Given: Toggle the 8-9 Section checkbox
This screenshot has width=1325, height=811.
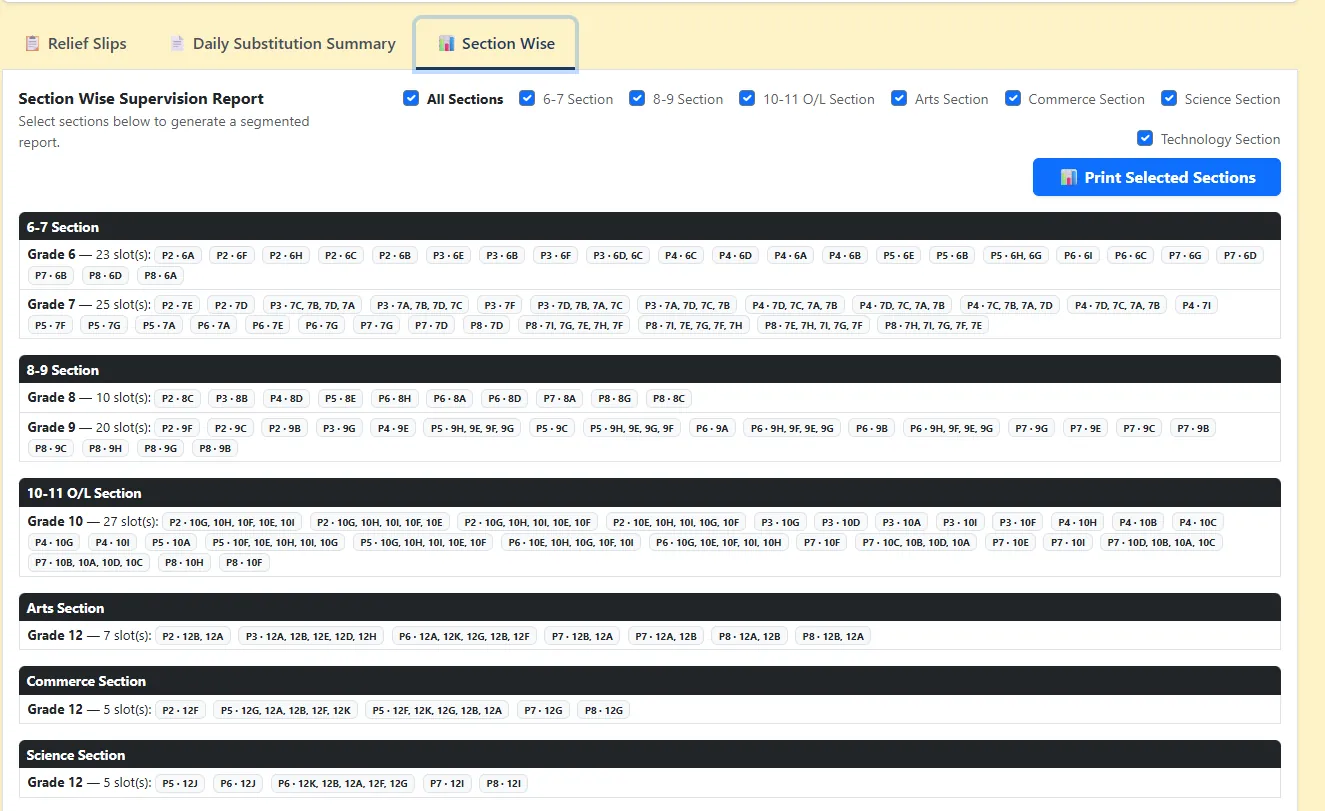Looking at the screenshot, I should coord(637,98).
